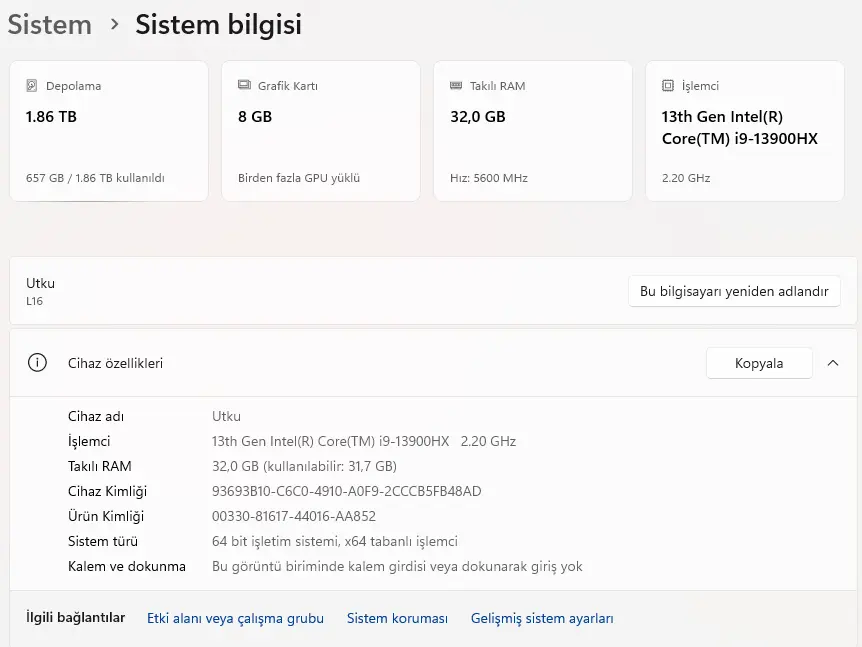This screenshot has width=862, height=647.
Task: Select the '2.20 GHz' text in İşlemci card
Action: (686, 178)
